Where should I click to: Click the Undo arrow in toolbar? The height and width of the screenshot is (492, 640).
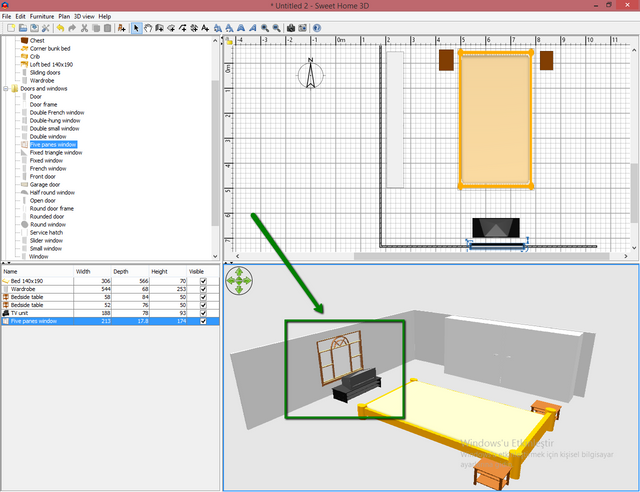61,28
